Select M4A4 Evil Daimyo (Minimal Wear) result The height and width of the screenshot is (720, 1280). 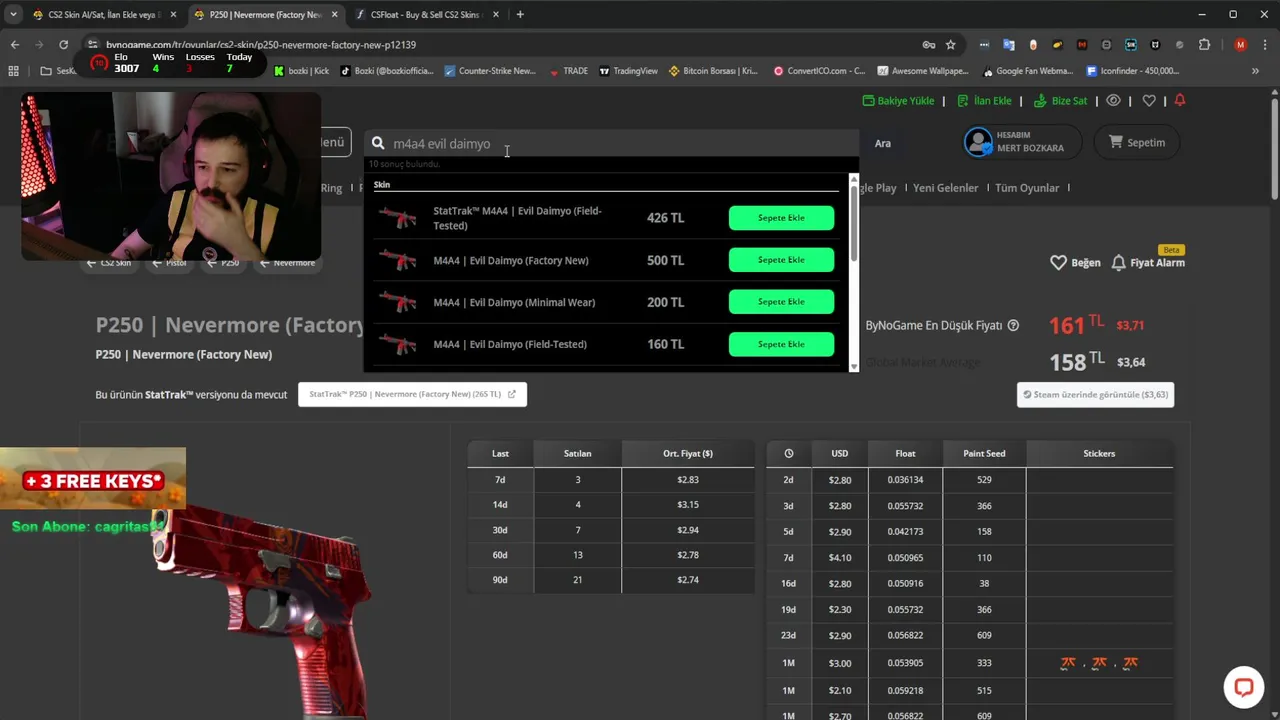pyautogui.click(x=514, y=302)
